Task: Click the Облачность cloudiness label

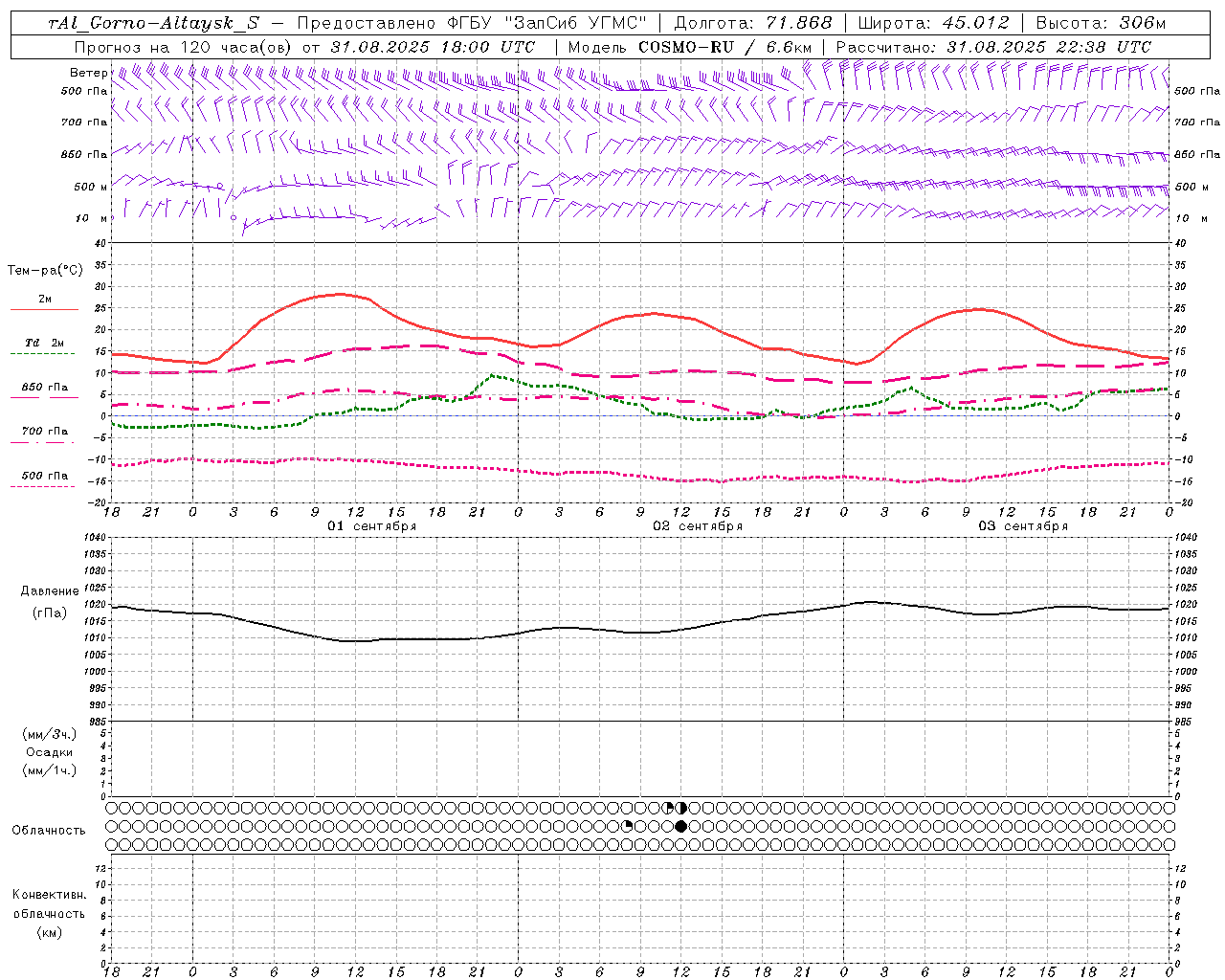Action: click(x=49, y=831)
